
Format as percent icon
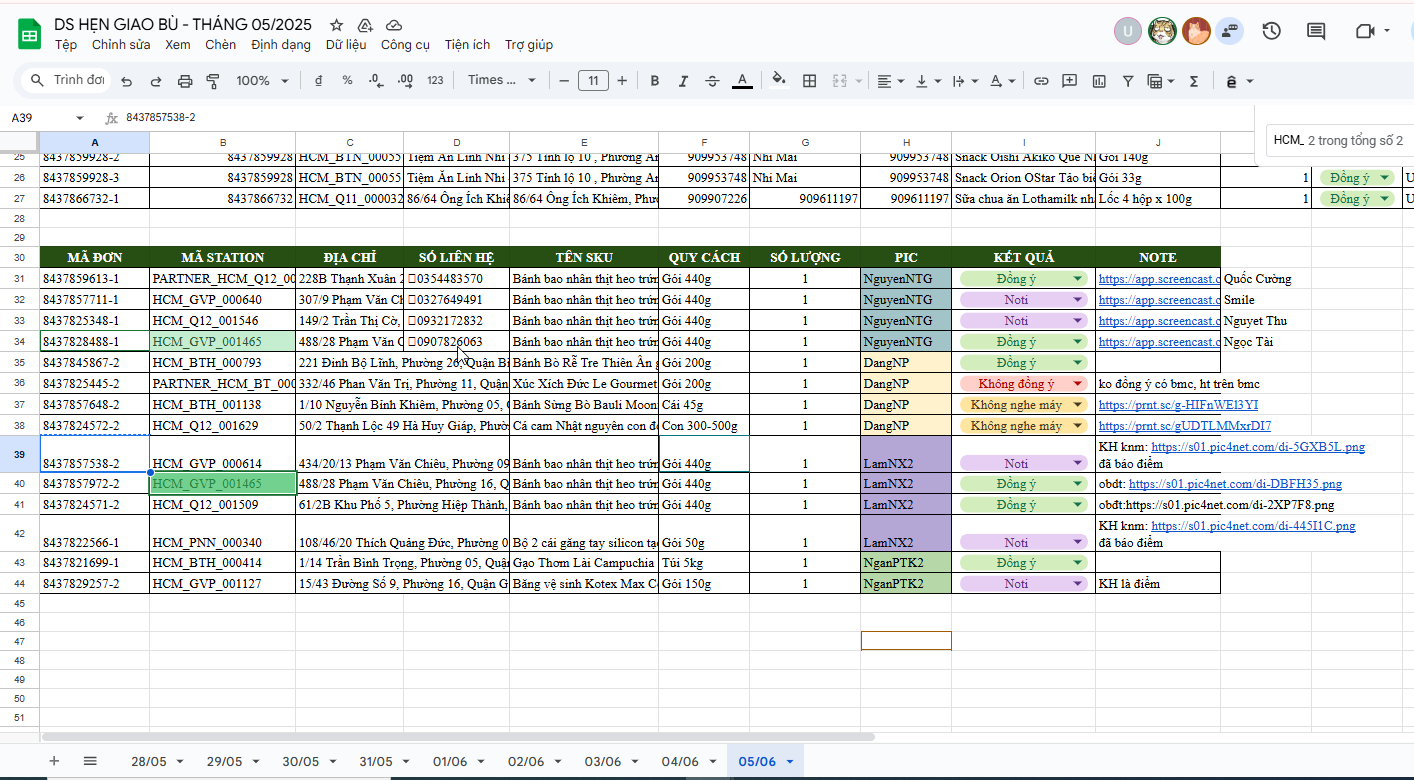(x=347, y=80)
